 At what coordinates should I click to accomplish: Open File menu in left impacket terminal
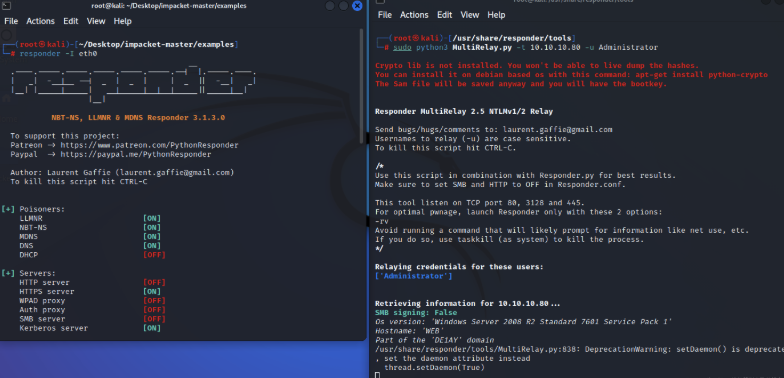coord(11,21)
